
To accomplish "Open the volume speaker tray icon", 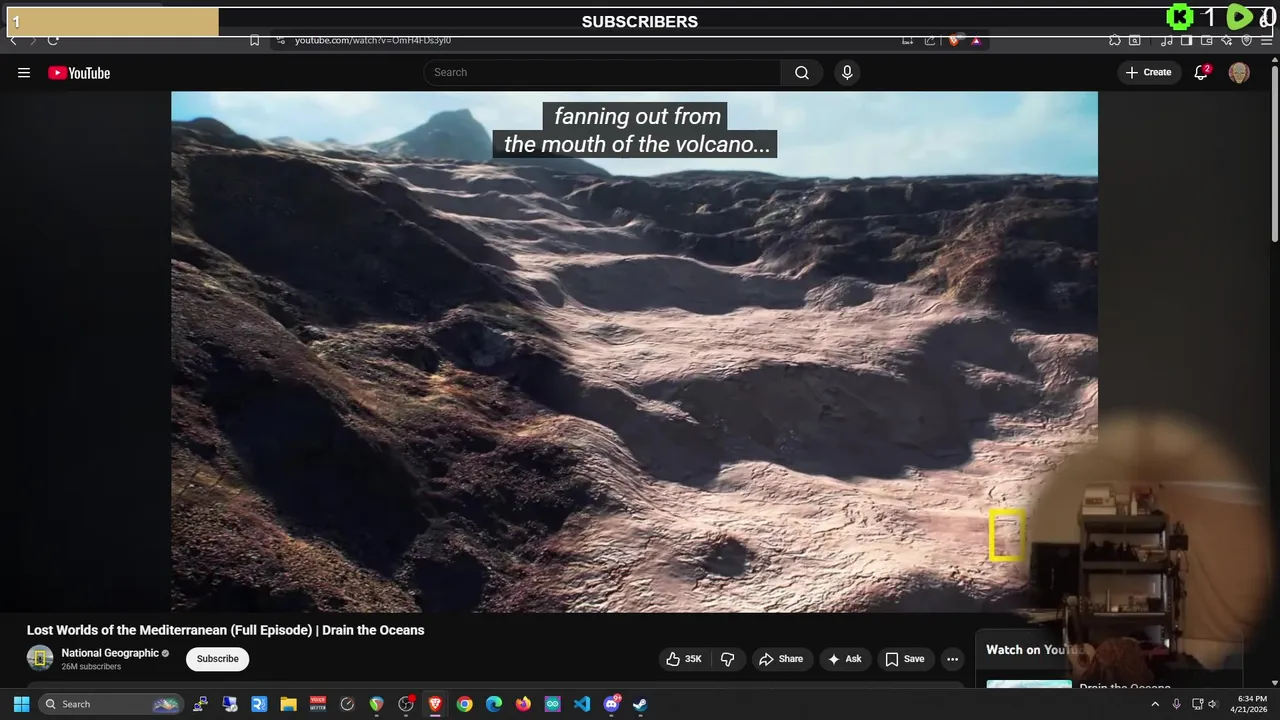I will pyautogui.click(x=1213, y=704).
